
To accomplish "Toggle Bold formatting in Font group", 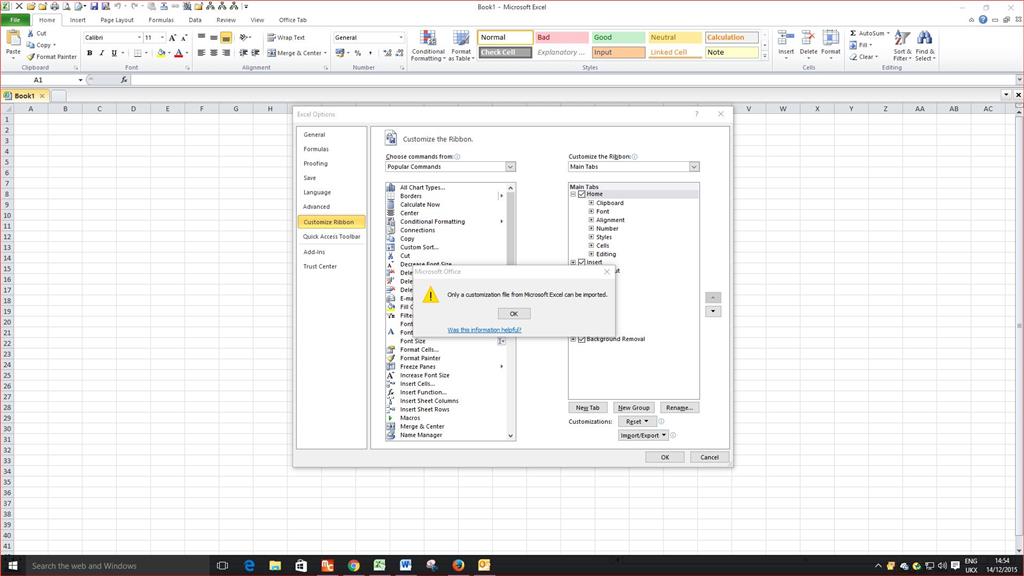I will [89, 53].
